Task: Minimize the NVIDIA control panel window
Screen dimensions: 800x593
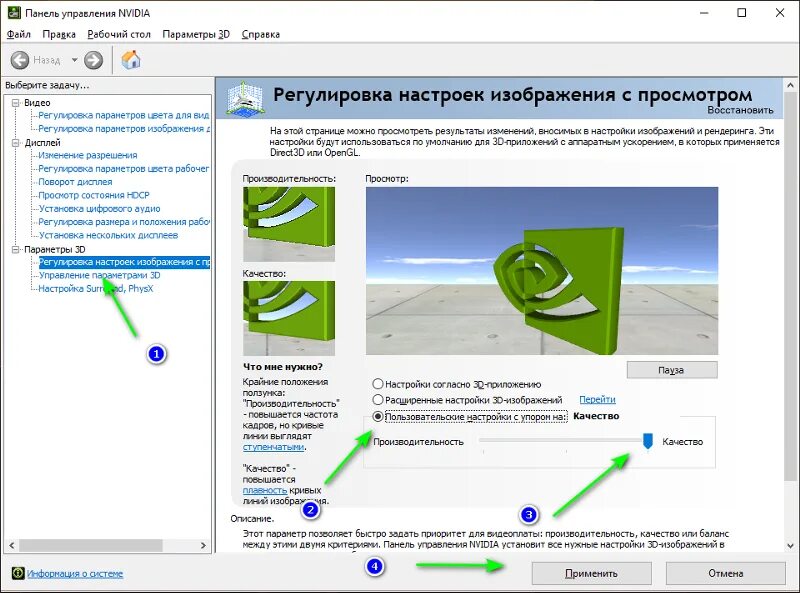Action: tap(705, 13)
